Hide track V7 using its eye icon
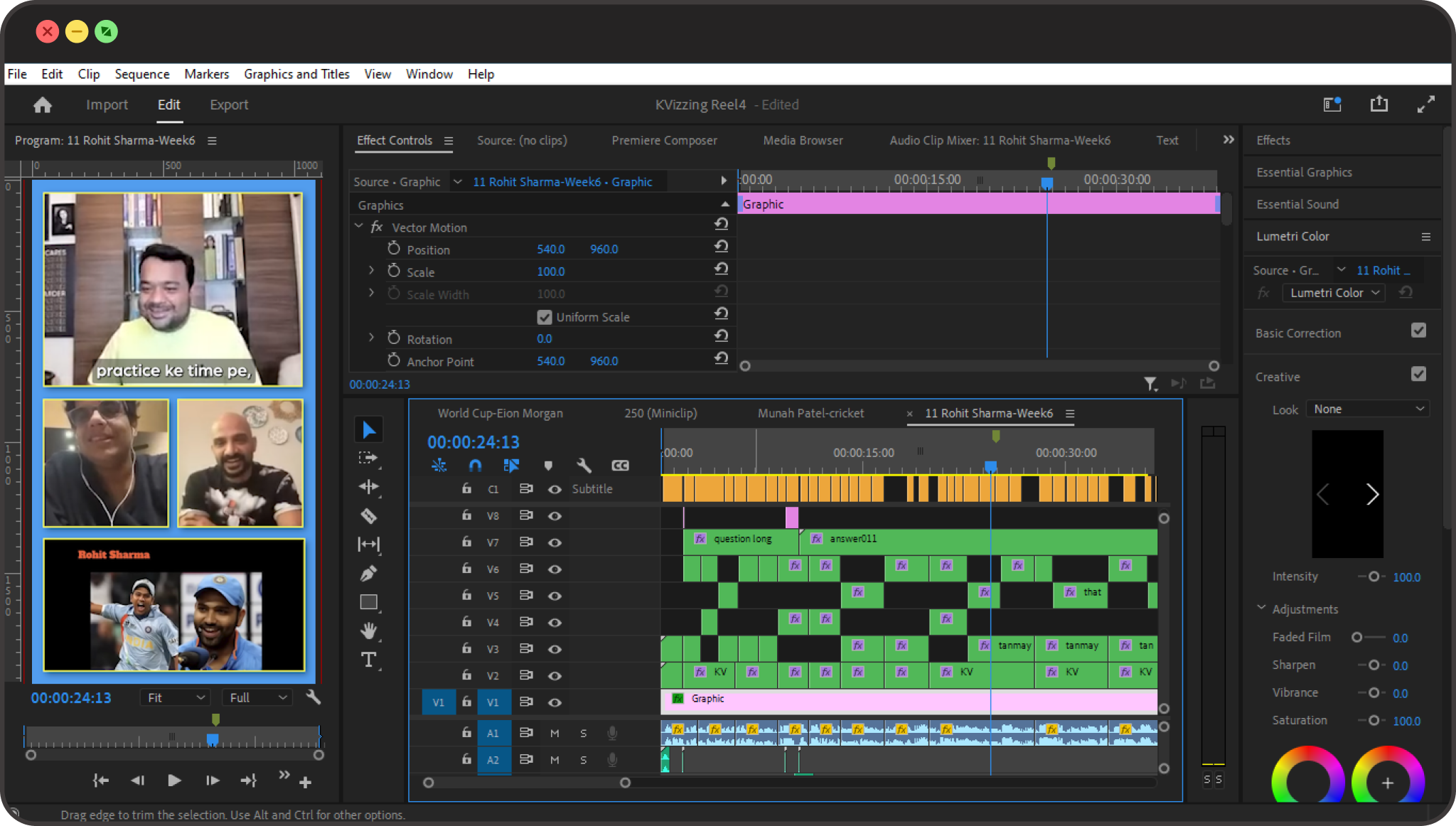The image size is (1456, 826). click(555, 542)
